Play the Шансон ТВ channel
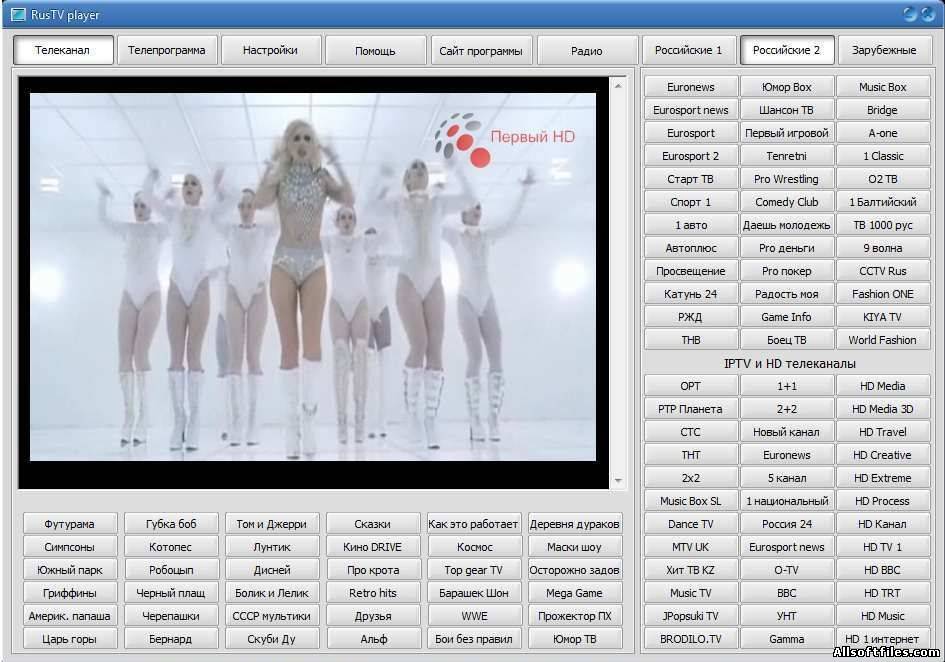The width and height of the screenshot is (945, 662). (786, 110)
